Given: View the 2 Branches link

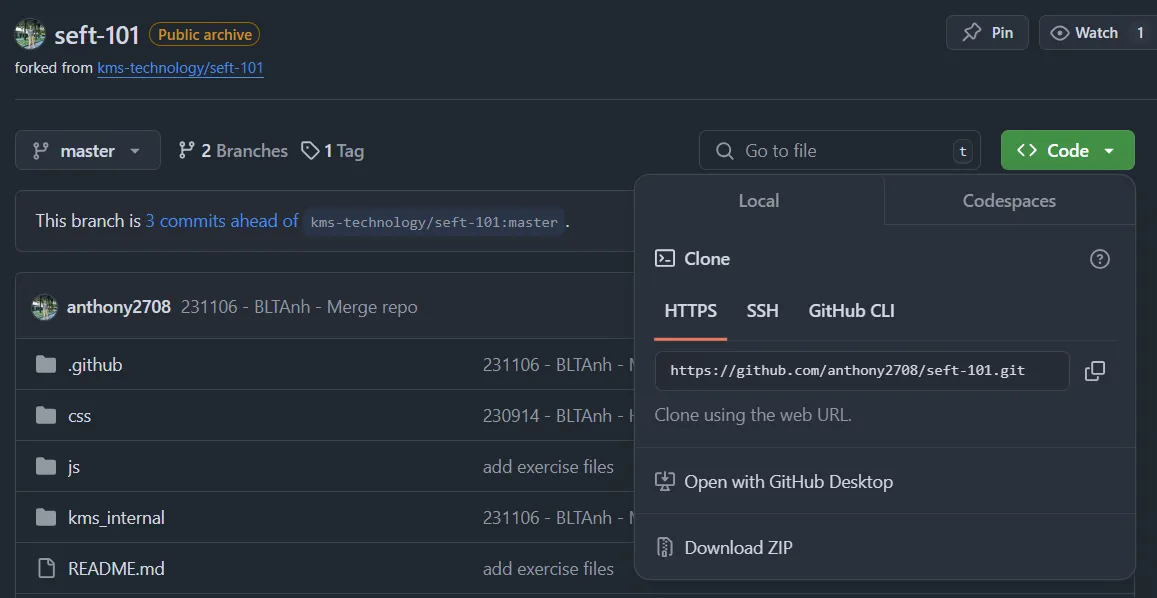Looking at the screenshot, I should pos(233,151).
